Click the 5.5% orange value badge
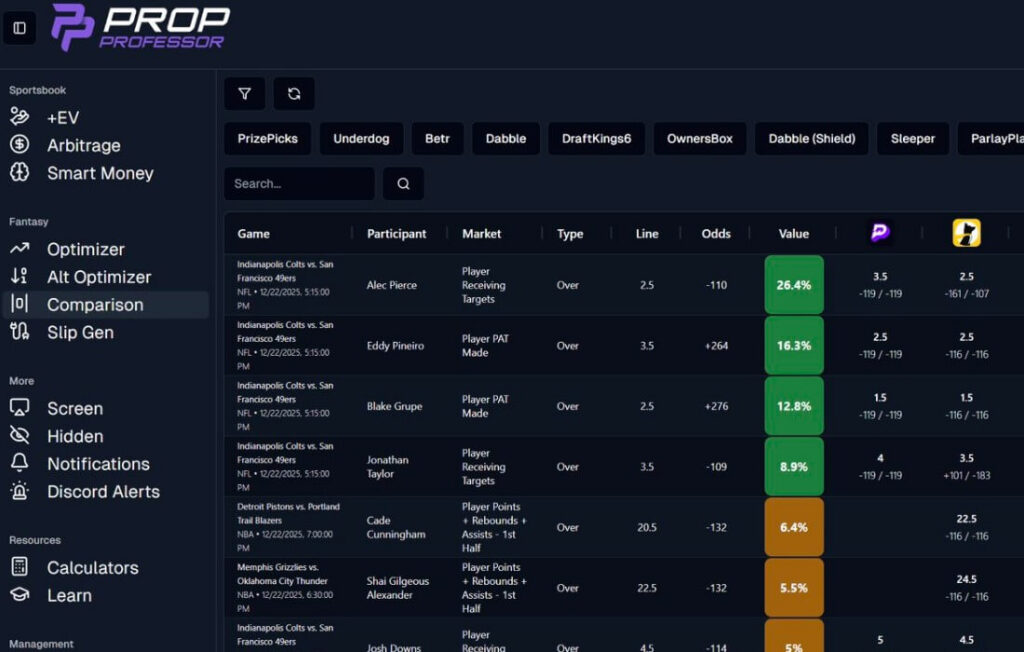 coord(794,588)
